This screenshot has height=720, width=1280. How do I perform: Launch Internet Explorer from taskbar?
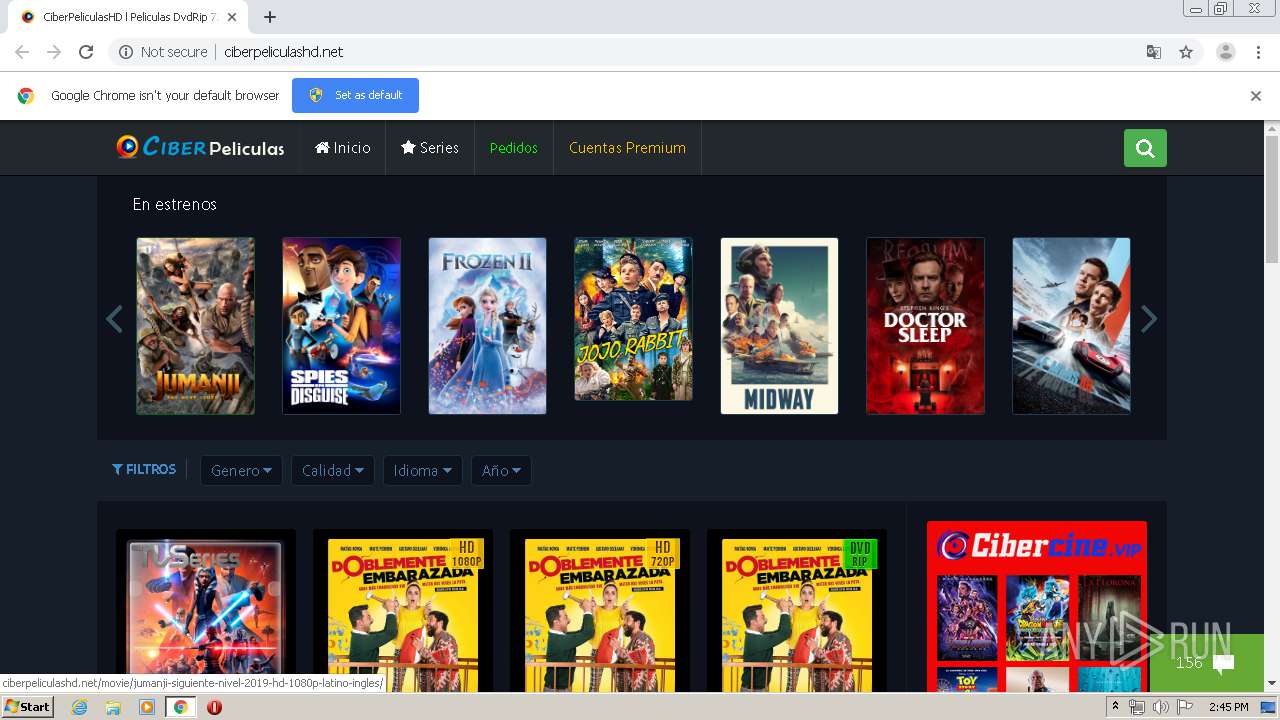[79, 707]
